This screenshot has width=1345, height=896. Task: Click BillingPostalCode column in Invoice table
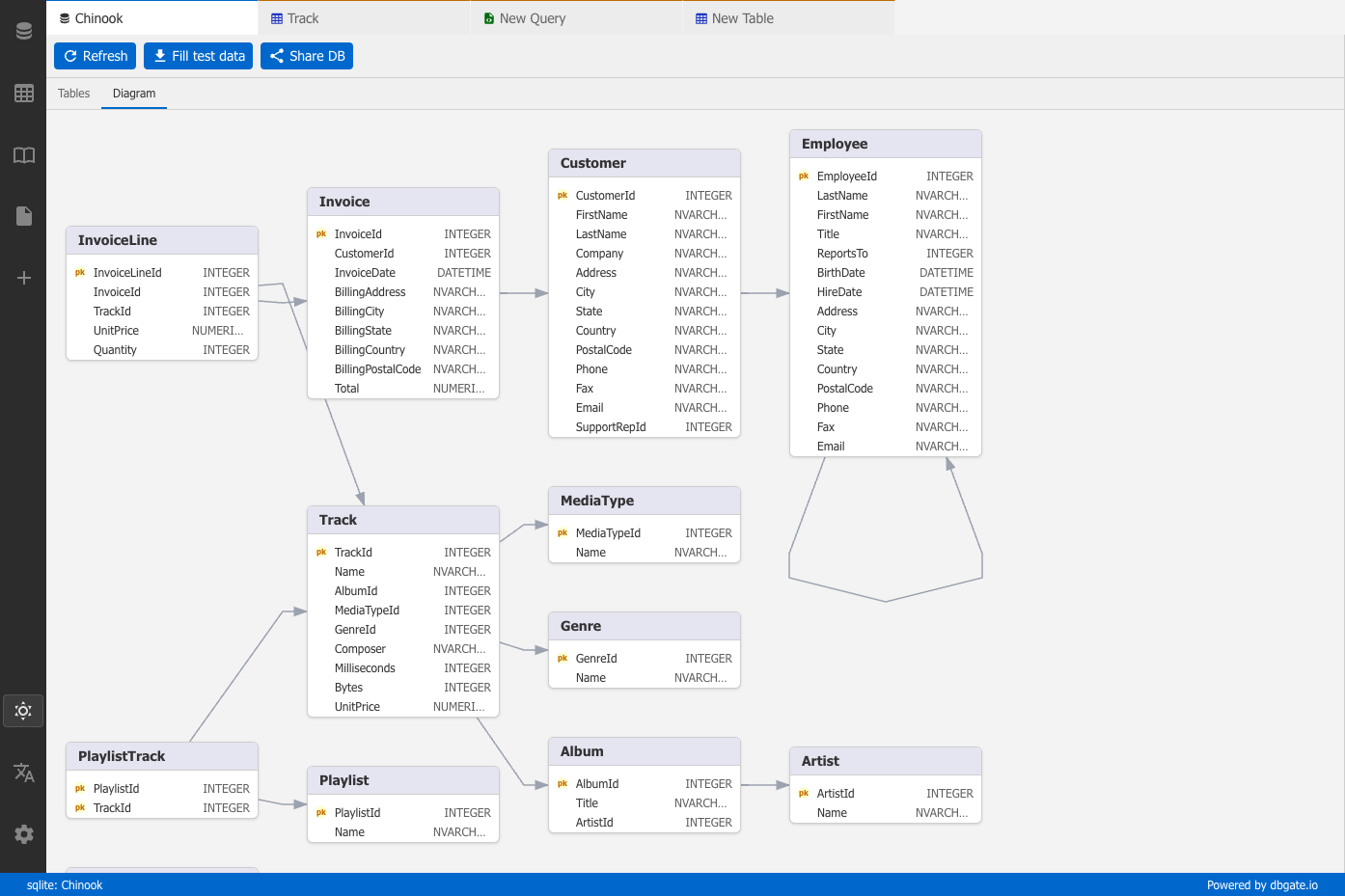[x=403, y=369]
